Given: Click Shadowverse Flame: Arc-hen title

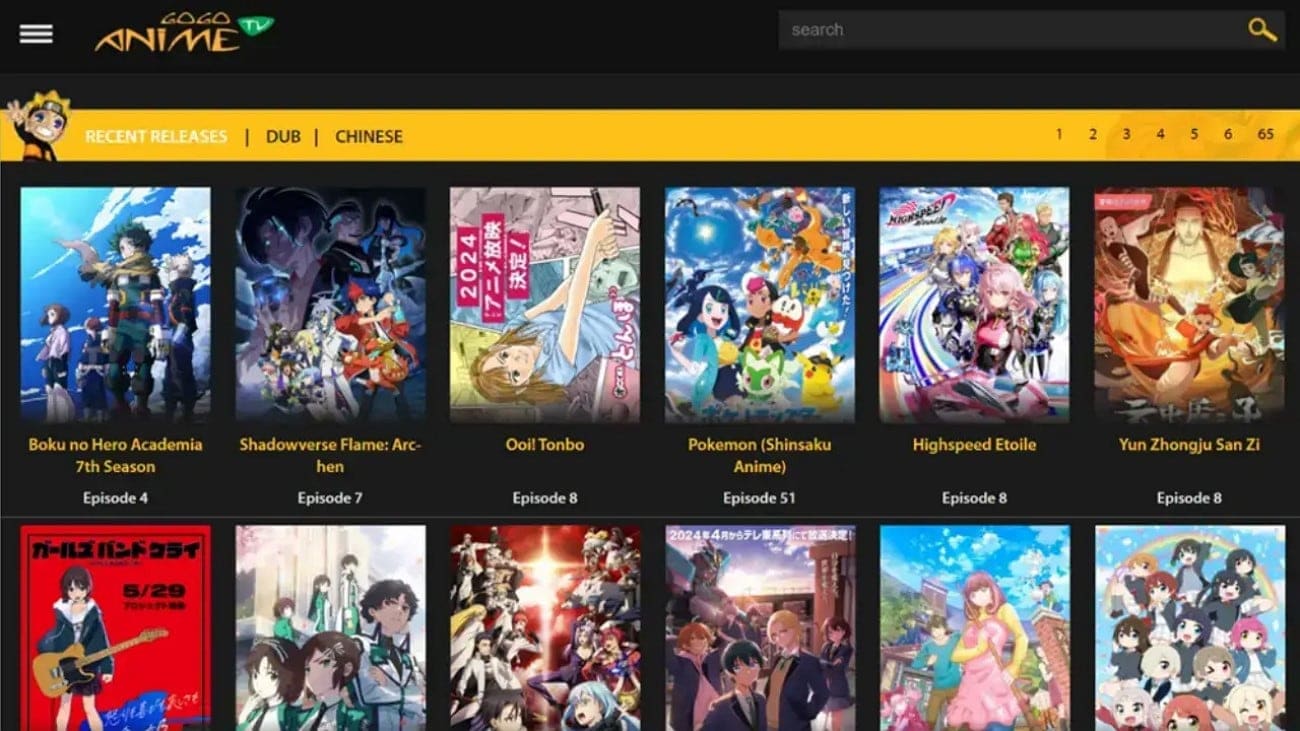Looking at the screenshot, I should click(330, 455).
